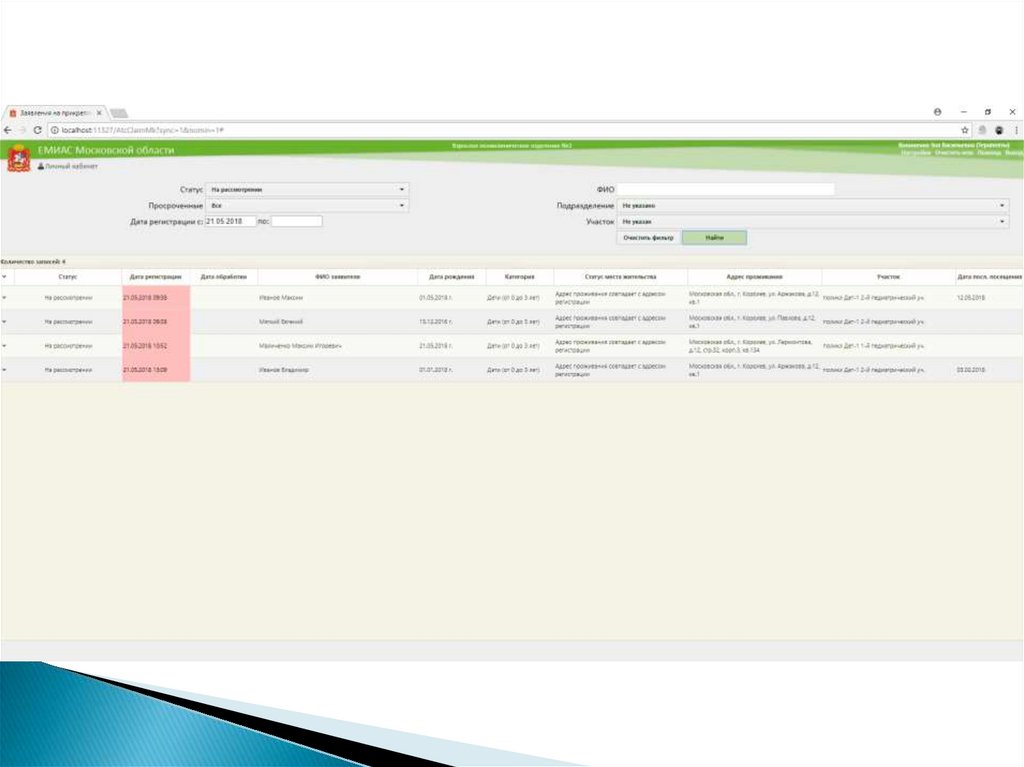Viewport: 1024px width, 767px height.
Task: Expand the row for Иванов Максим
Action: pyautogui.click(x=4, y=297)
